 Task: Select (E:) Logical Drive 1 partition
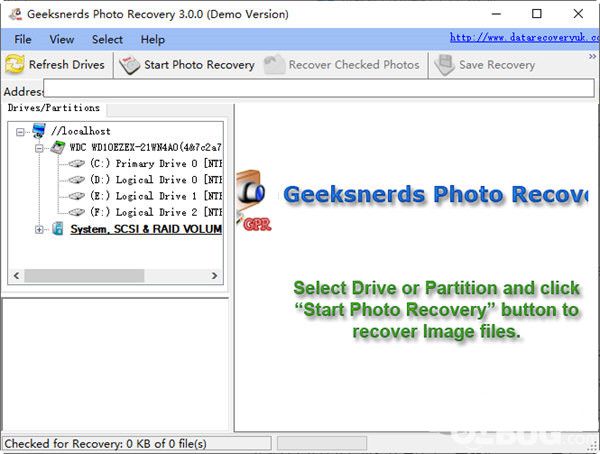click(156, 196)
